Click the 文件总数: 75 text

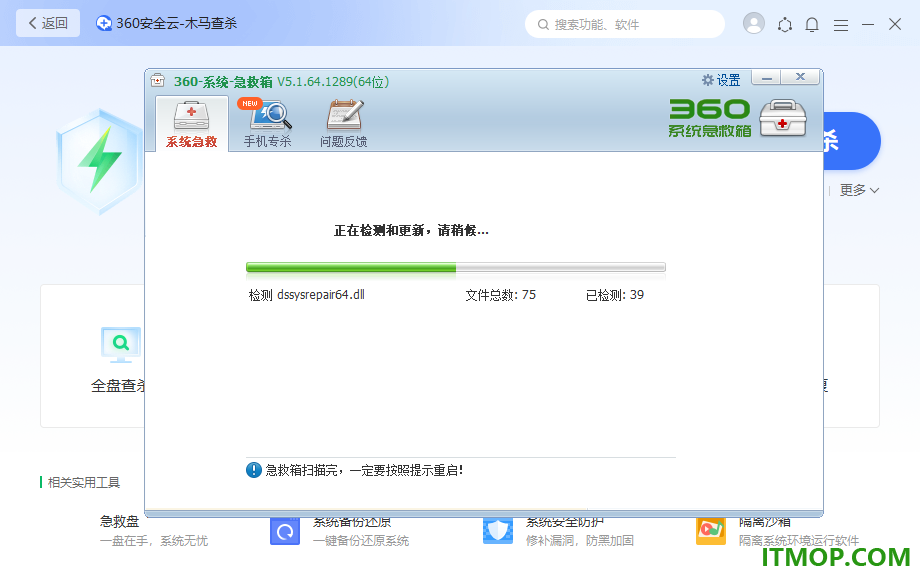pos(500,295)
